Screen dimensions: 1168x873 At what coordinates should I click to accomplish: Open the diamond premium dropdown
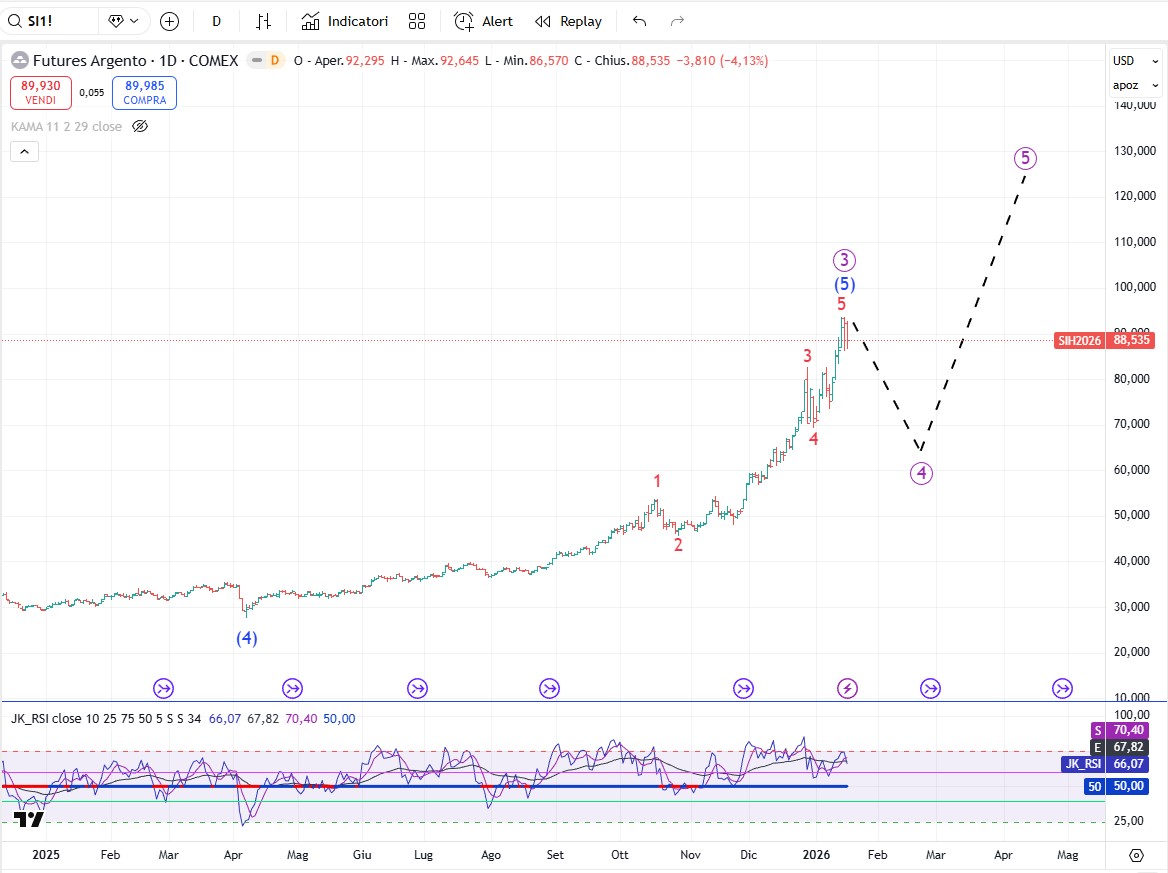click(x=124, y=21)
